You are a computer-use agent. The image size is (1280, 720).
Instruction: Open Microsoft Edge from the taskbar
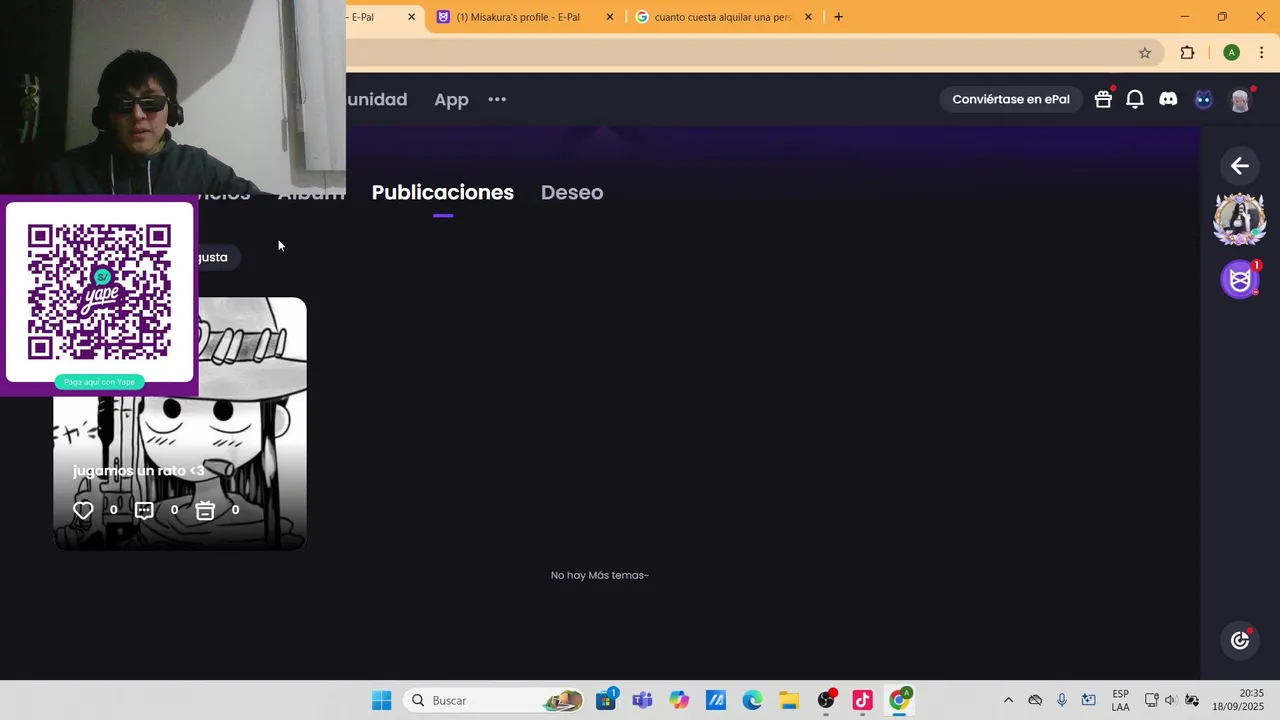point(752,700)
